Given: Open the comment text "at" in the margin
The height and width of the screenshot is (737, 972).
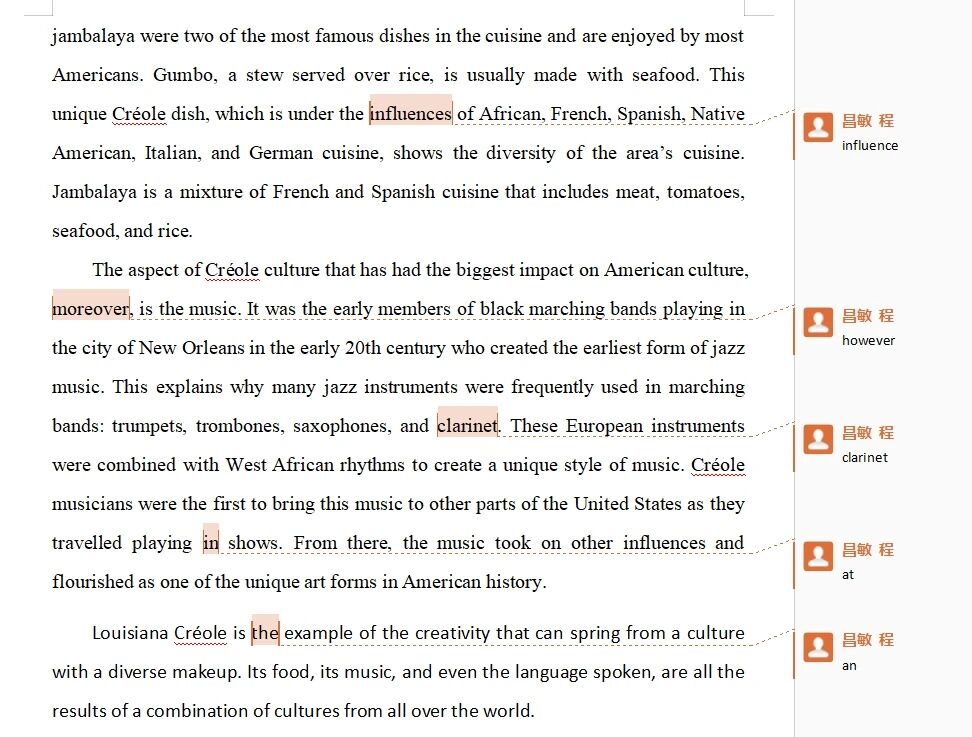Looking at the screenshot, I should coord(848,575).
